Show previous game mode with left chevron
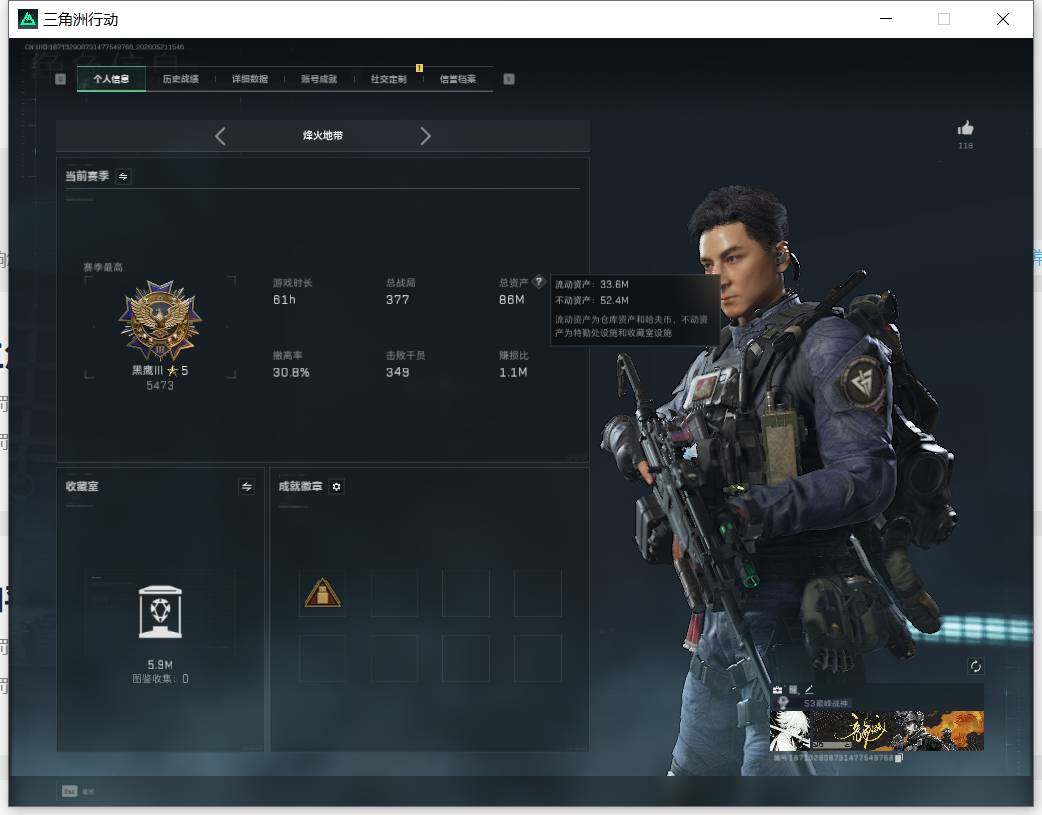Viewport: 1042px width, 815px height. [x=221, y=136]
